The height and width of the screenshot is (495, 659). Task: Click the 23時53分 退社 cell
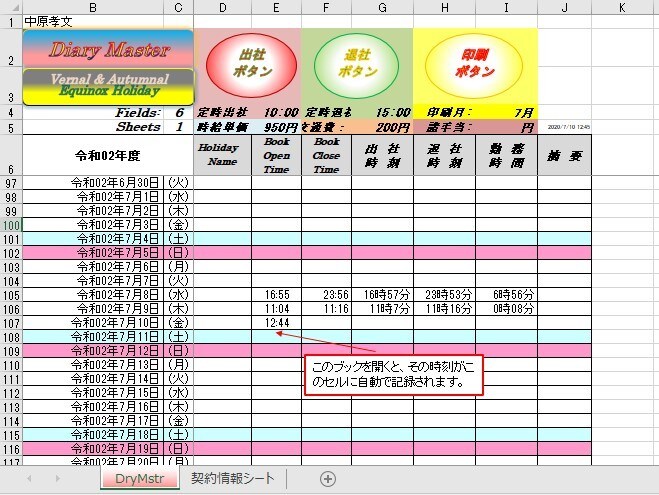point(445,295)
